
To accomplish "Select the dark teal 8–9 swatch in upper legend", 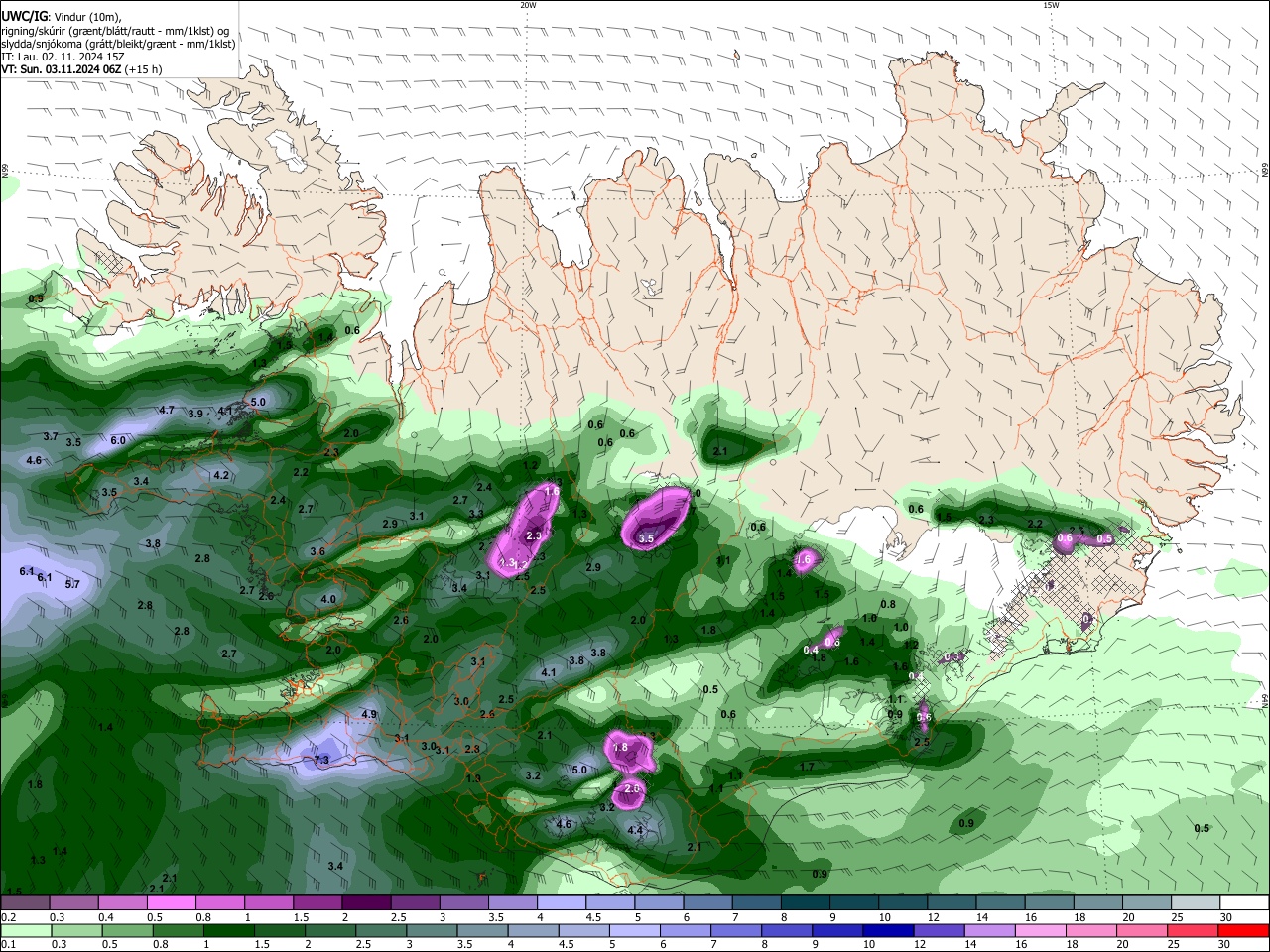I will [806, 903].
